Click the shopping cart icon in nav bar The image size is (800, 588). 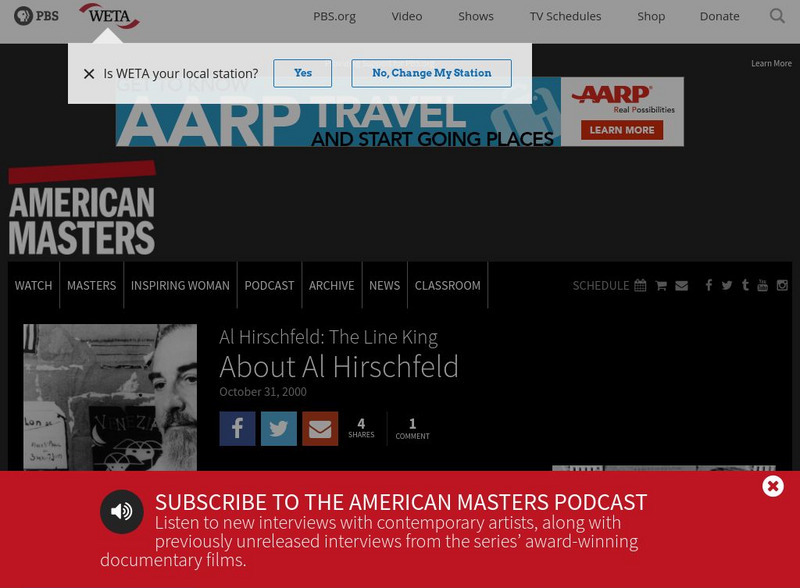(661, 285)
